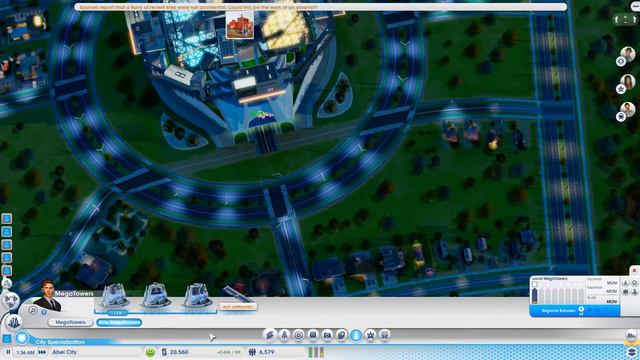Close the Local MegaTowers info panel
Screen dimensions: 640x360
tap(634, 270)
